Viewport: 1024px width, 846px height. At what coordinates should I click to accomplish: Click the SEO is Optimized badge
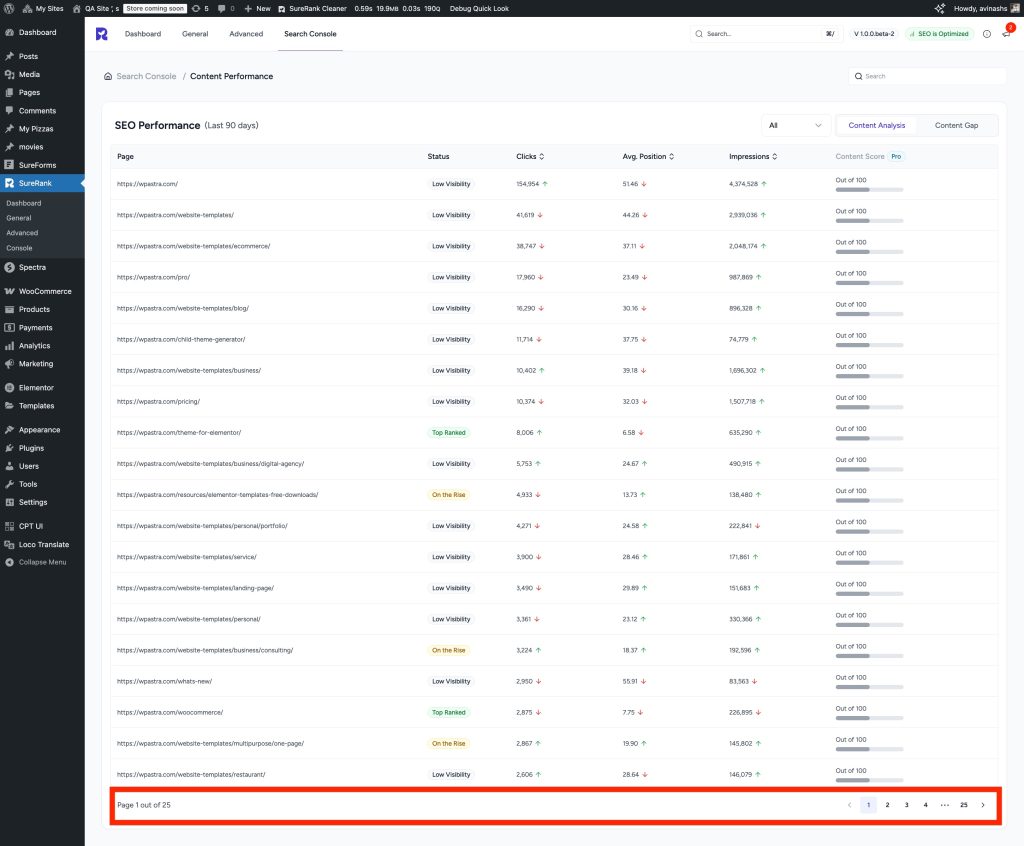tap(939, 34)
